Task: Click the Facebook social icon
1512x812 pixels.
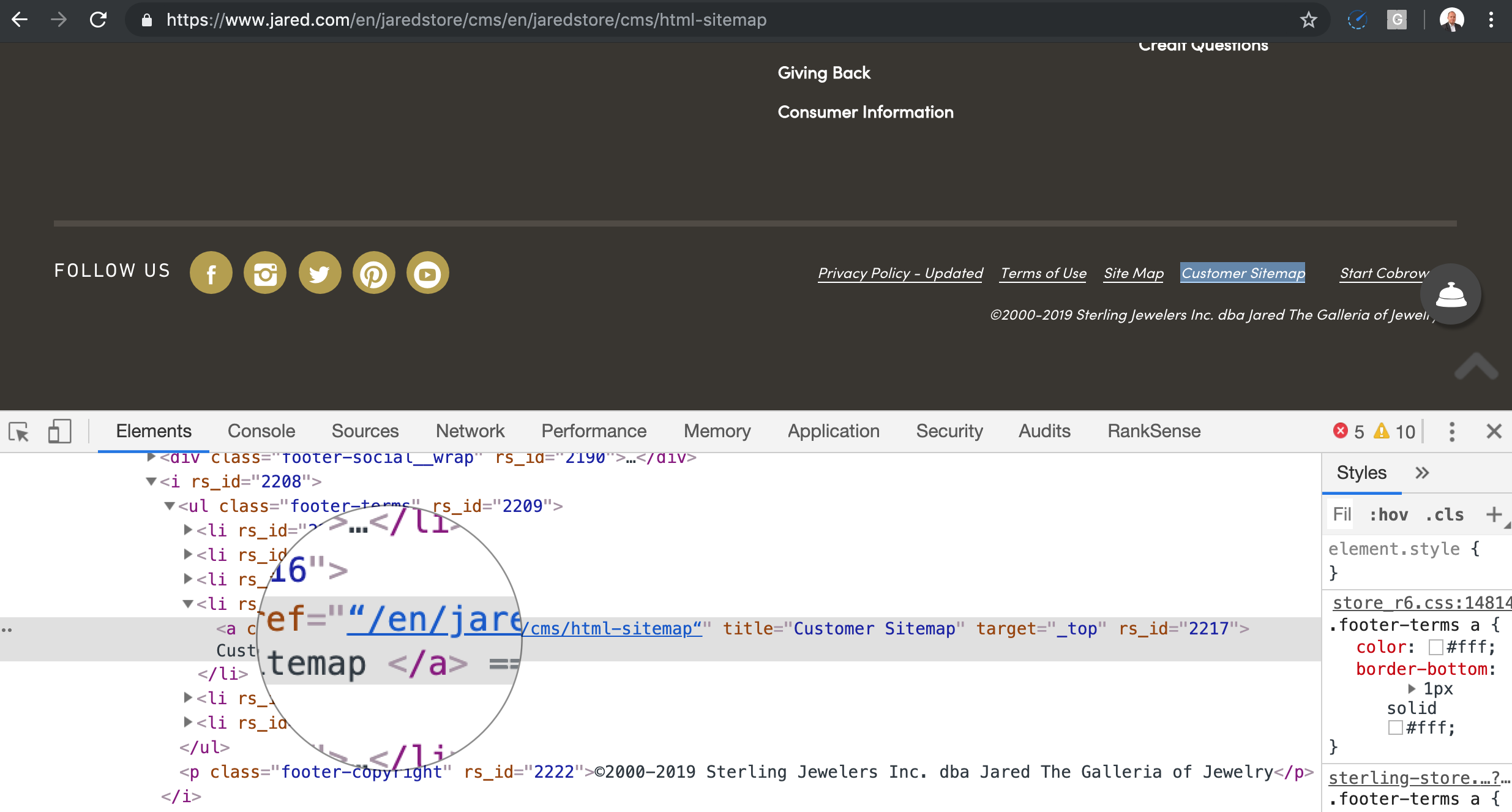Action: [211, 273]
